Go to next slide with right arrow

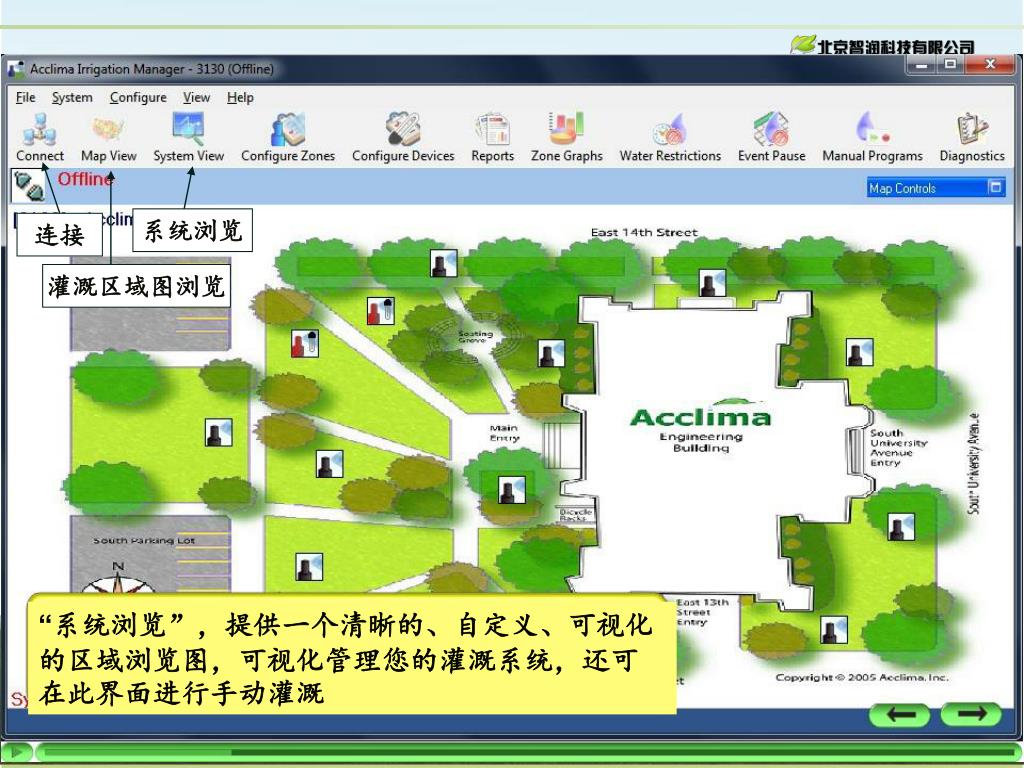970,714
